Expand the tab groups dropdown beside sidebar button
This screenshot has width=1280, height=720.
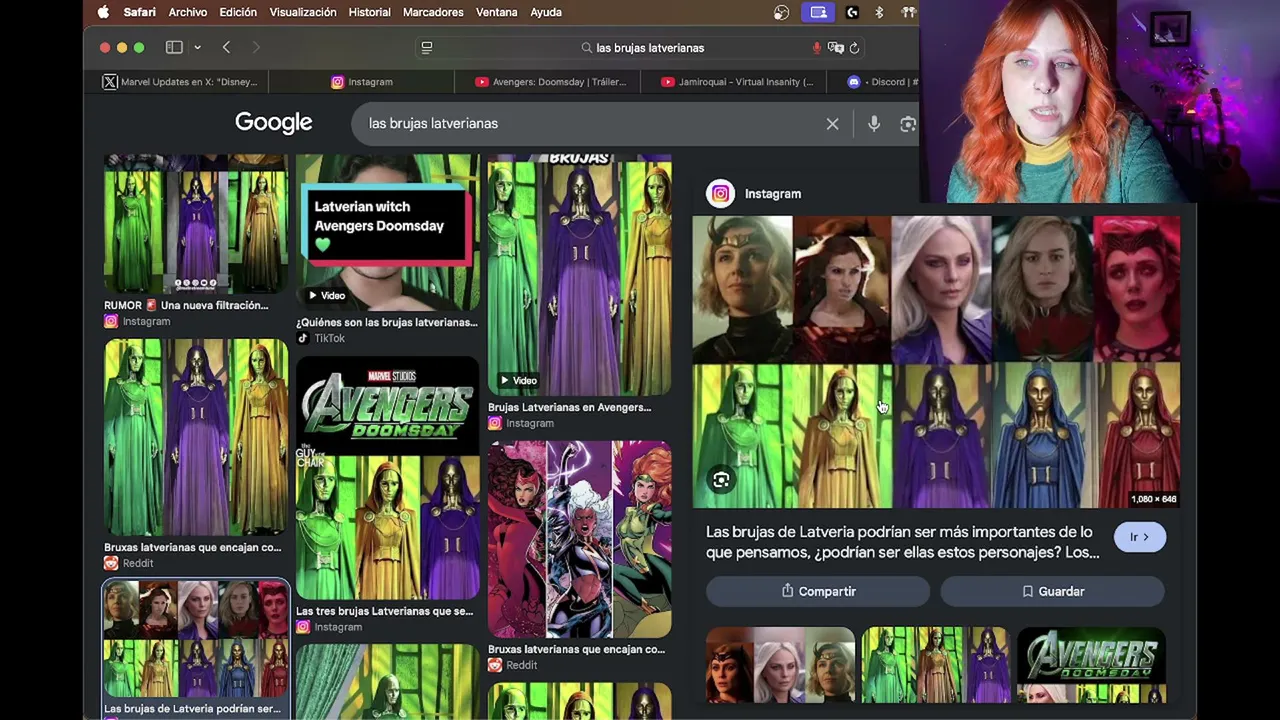tap(197, 47)
